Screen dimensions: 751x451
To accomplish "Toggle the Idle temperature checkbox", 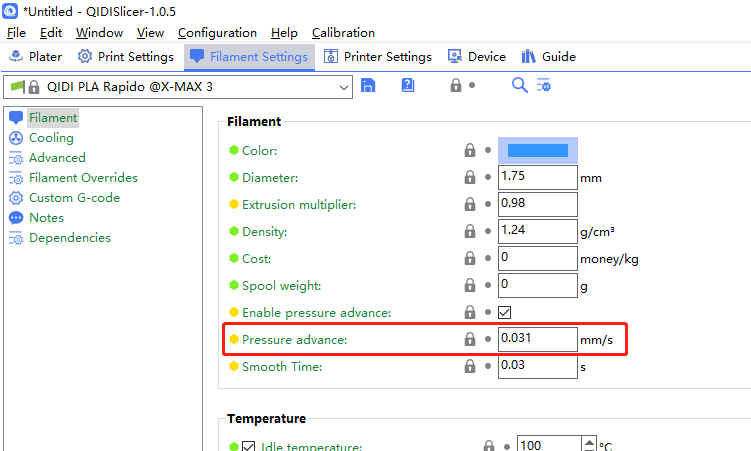I will click(x=248, y=446).
